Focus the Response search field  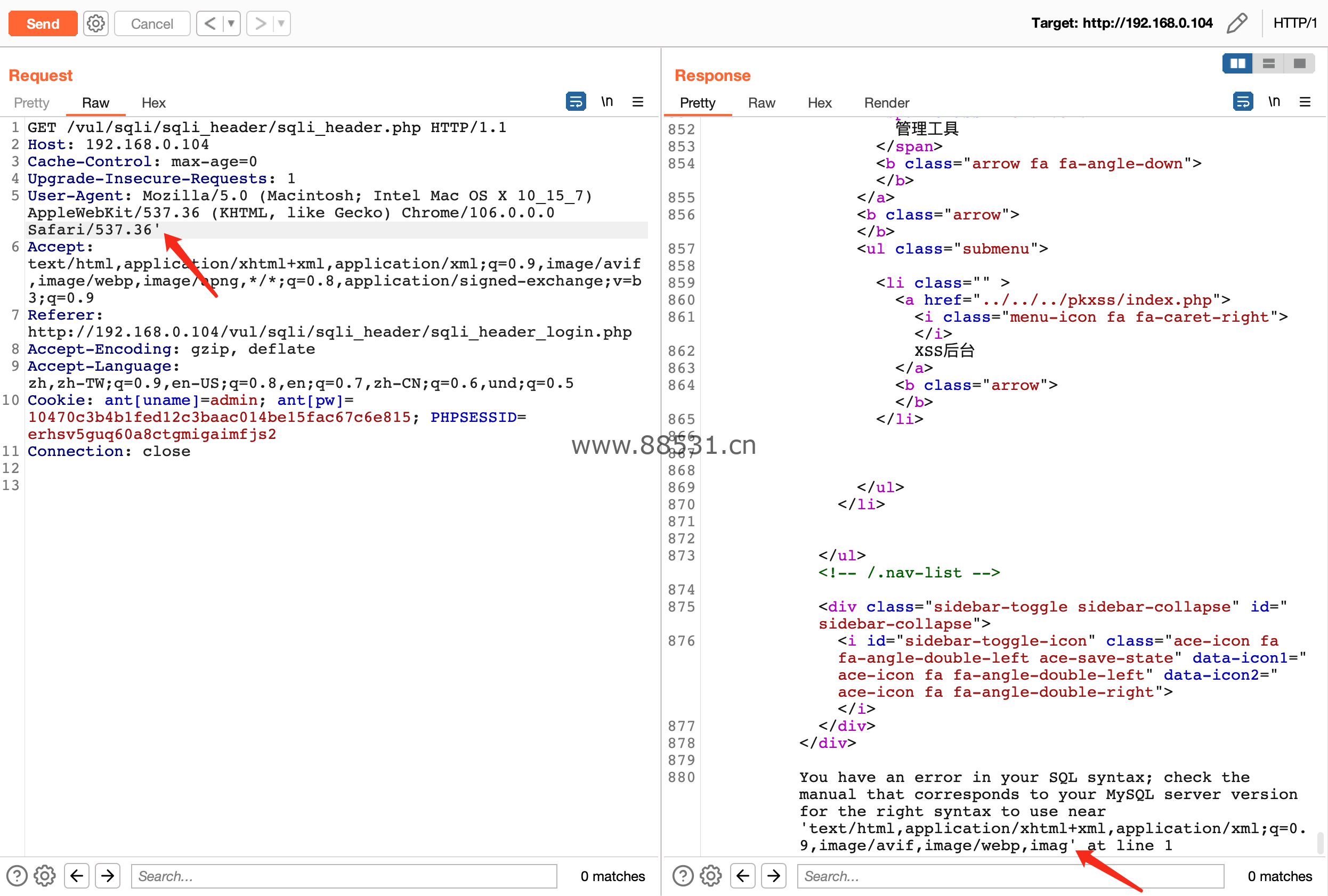[x=1010, y=876]
